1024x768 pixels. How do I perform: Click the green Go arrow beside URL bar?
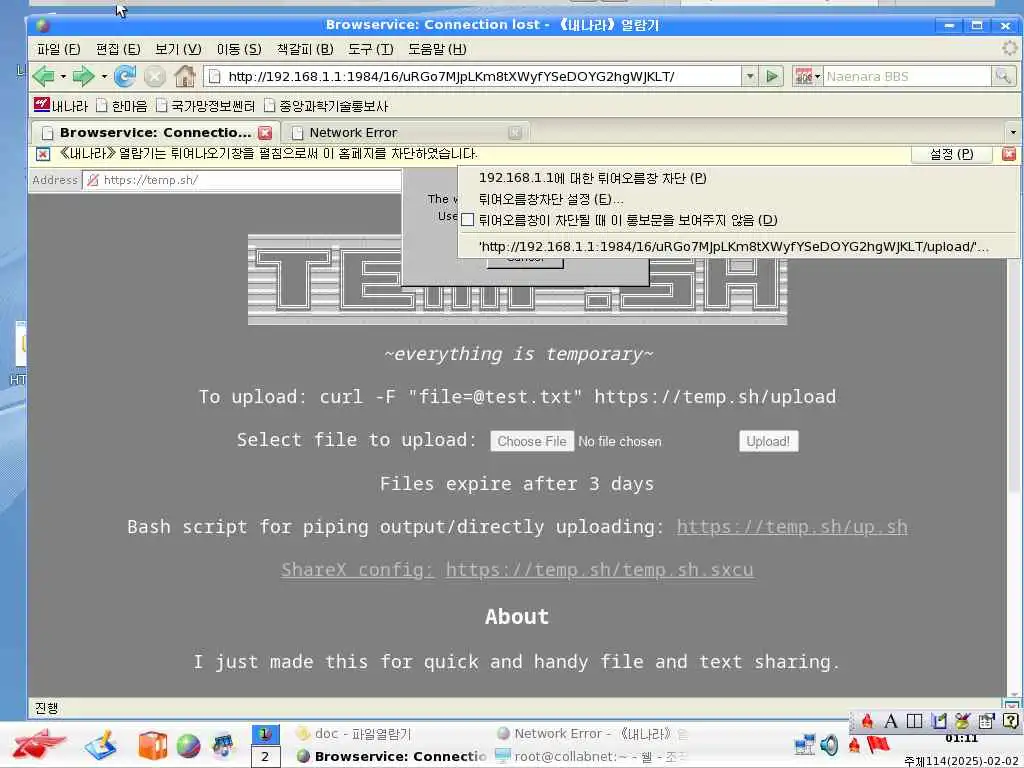point(772,76)
